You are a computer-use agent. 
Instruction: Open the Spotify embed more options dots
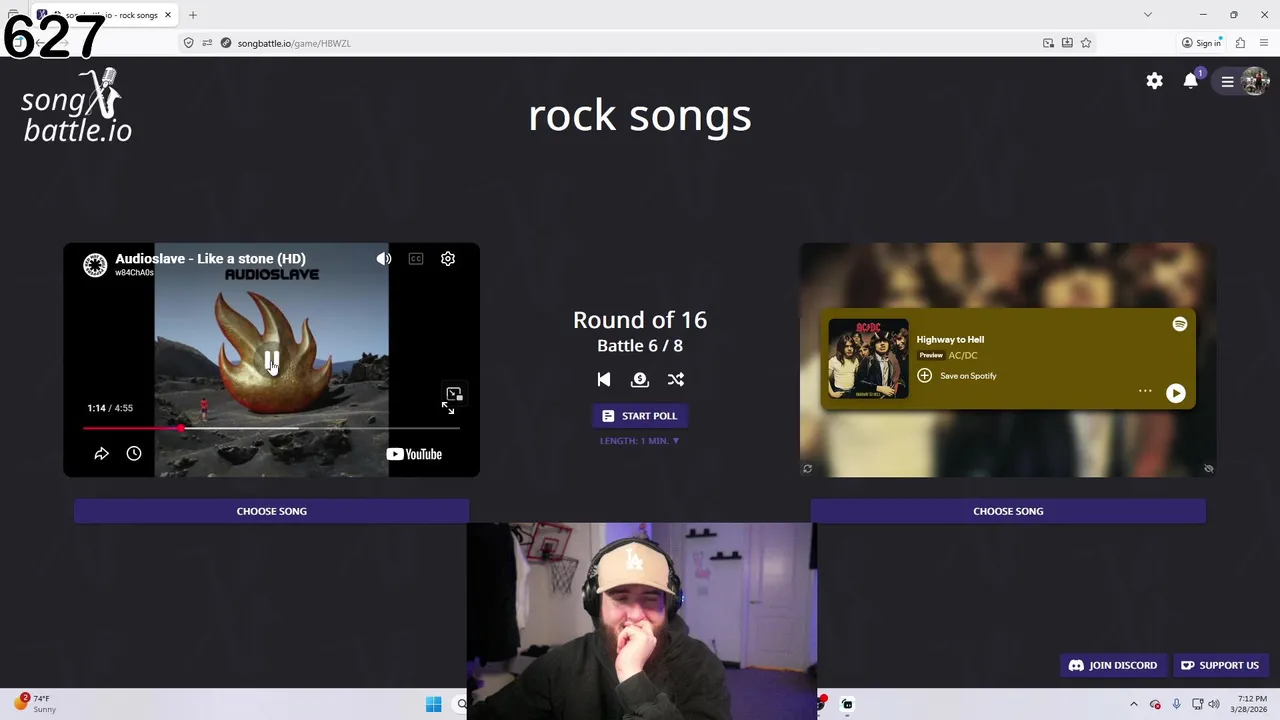point(1145,391)
